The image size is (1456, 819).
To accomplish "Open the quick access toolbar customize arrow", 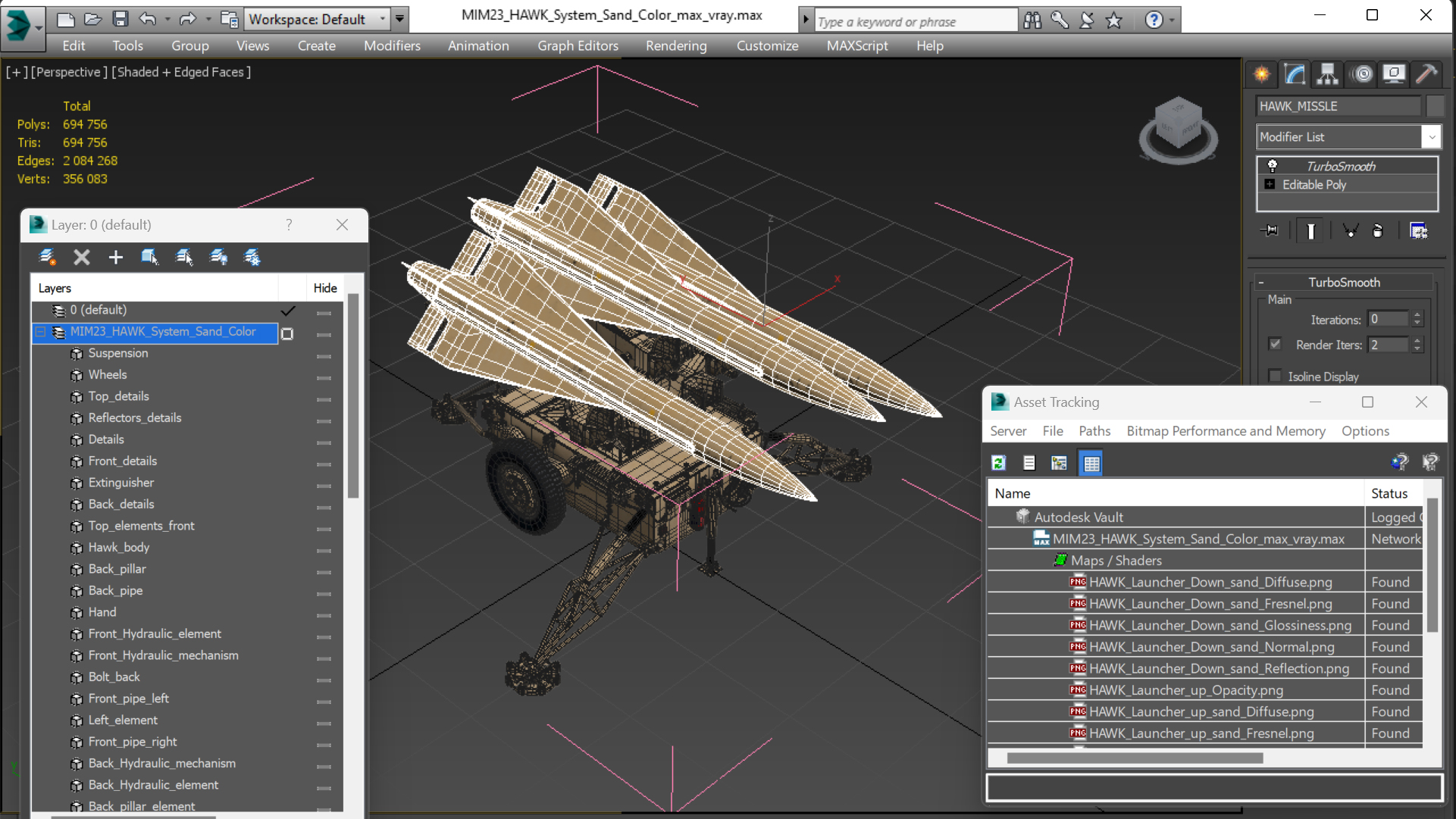I will click(x=399, y=19).
